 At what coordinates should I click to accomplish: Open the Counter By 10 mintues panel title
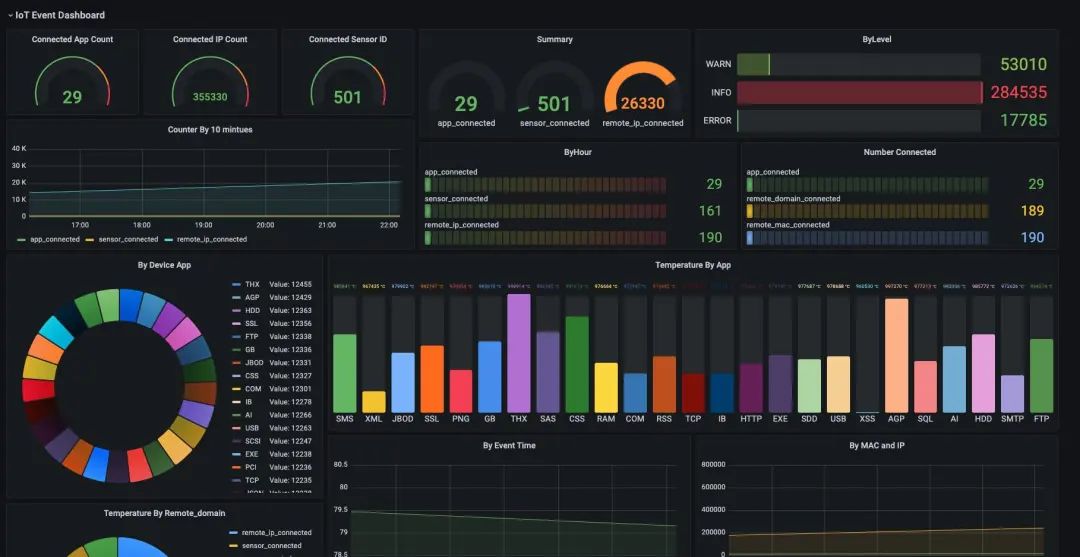(210, 129)
